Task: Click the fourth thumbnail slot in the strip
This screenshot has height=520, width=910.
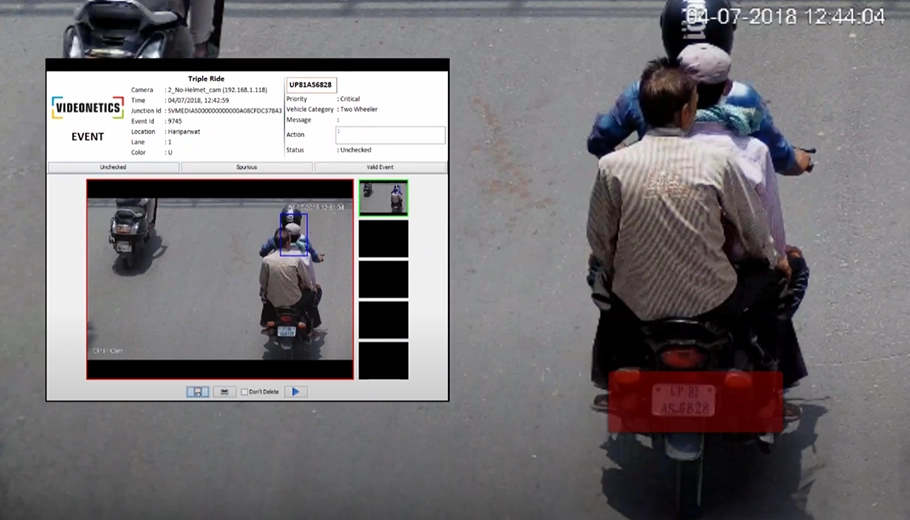Action: 383,320
